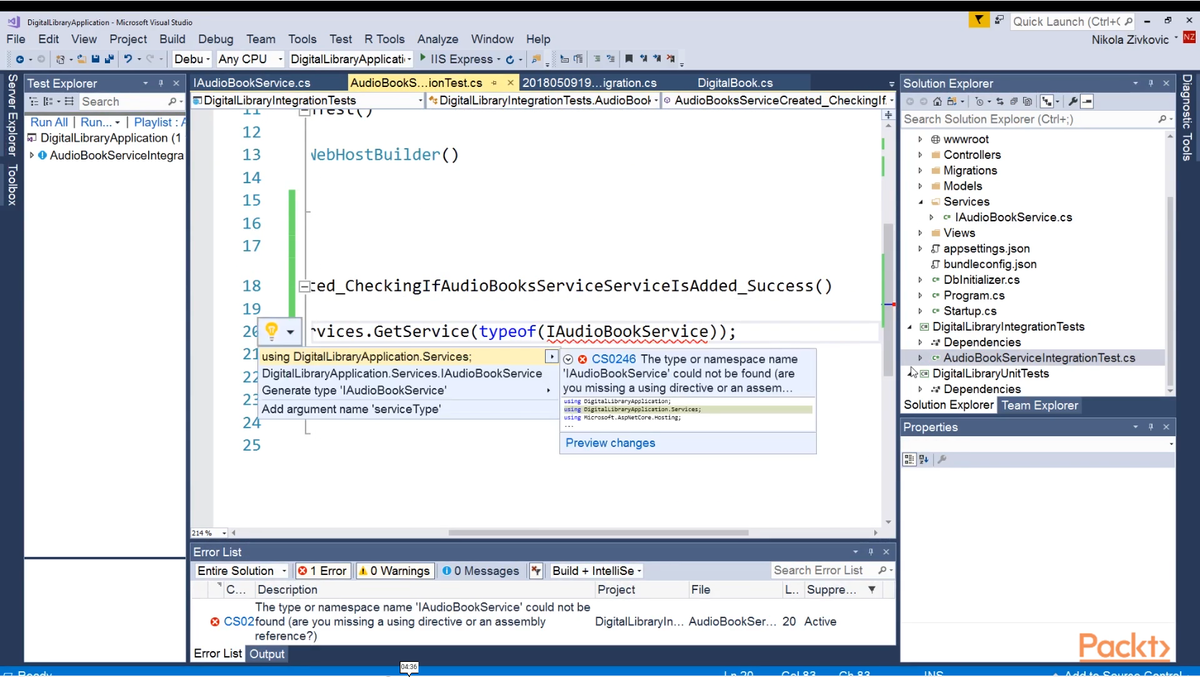Click the Test Explorer search magnifier icon

click(x=173, y=101)
